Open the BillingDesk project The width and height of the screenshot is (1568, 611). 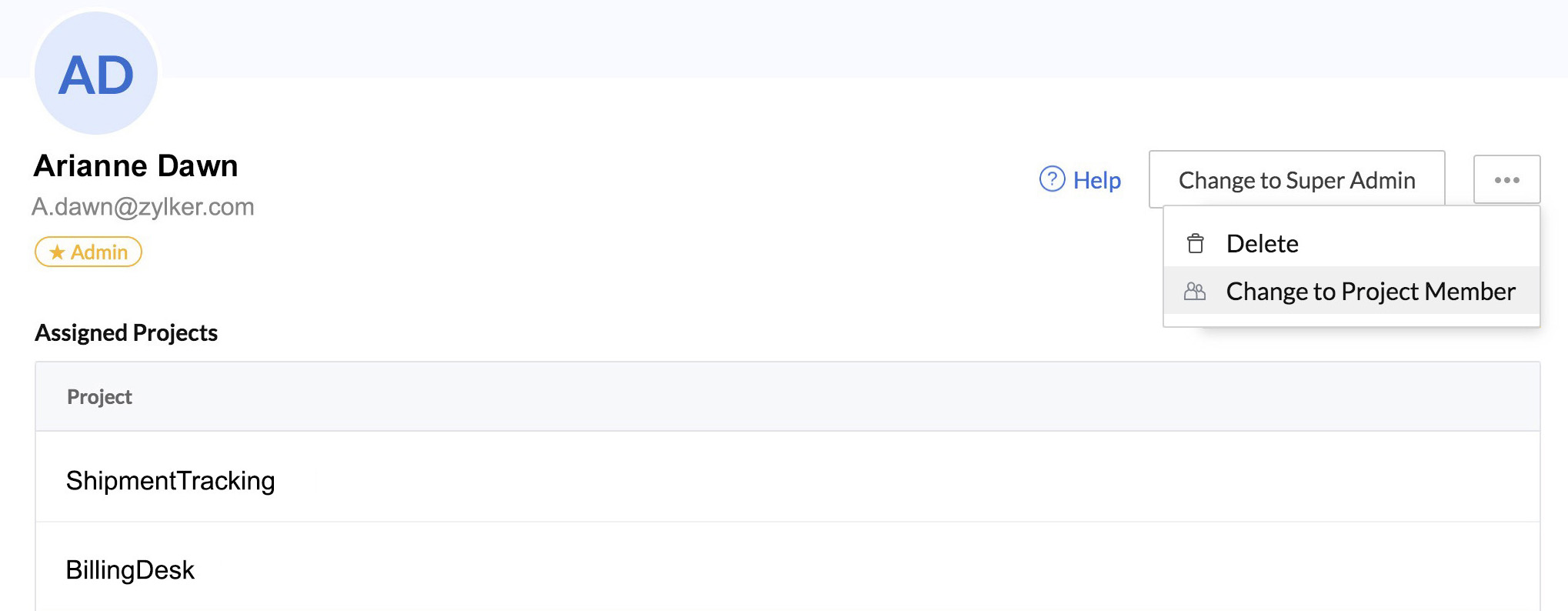(x=130, y=570)
